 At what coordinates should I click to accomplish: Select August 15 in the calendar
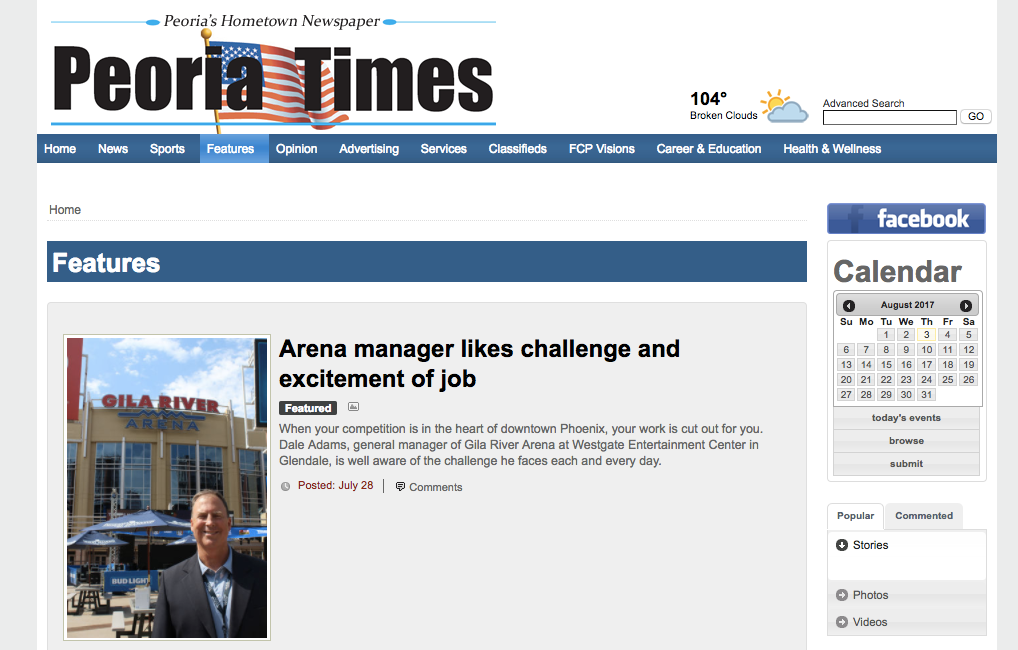[886, 365]
